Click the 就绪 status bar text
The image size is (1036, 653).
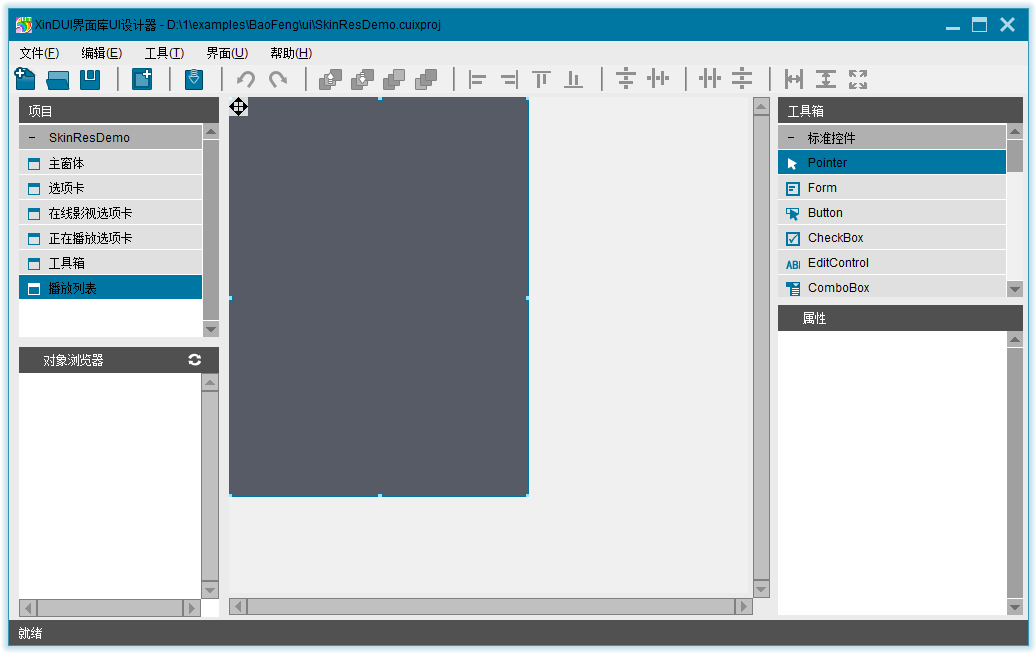pos(30,633)
